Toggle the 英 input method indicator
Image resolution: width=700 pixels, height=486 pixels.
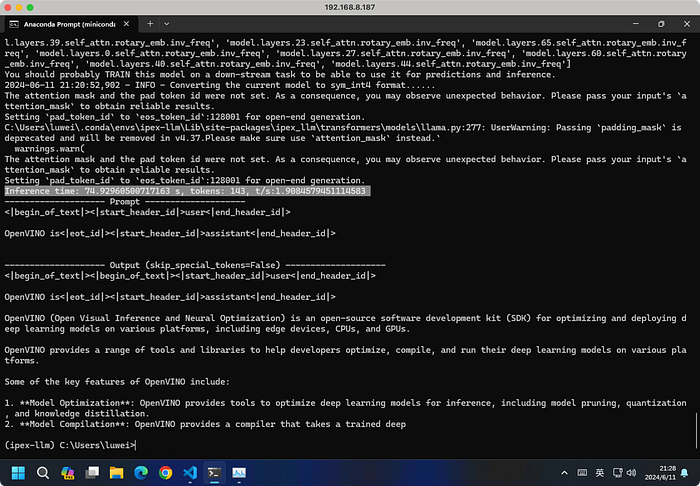click(600, 473)
